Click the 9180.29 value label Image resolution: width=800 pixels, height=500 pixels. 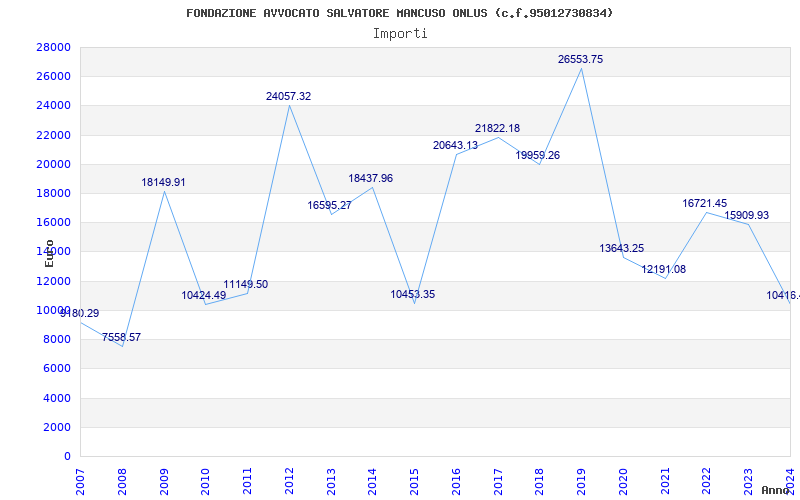[x=80, y=313]
